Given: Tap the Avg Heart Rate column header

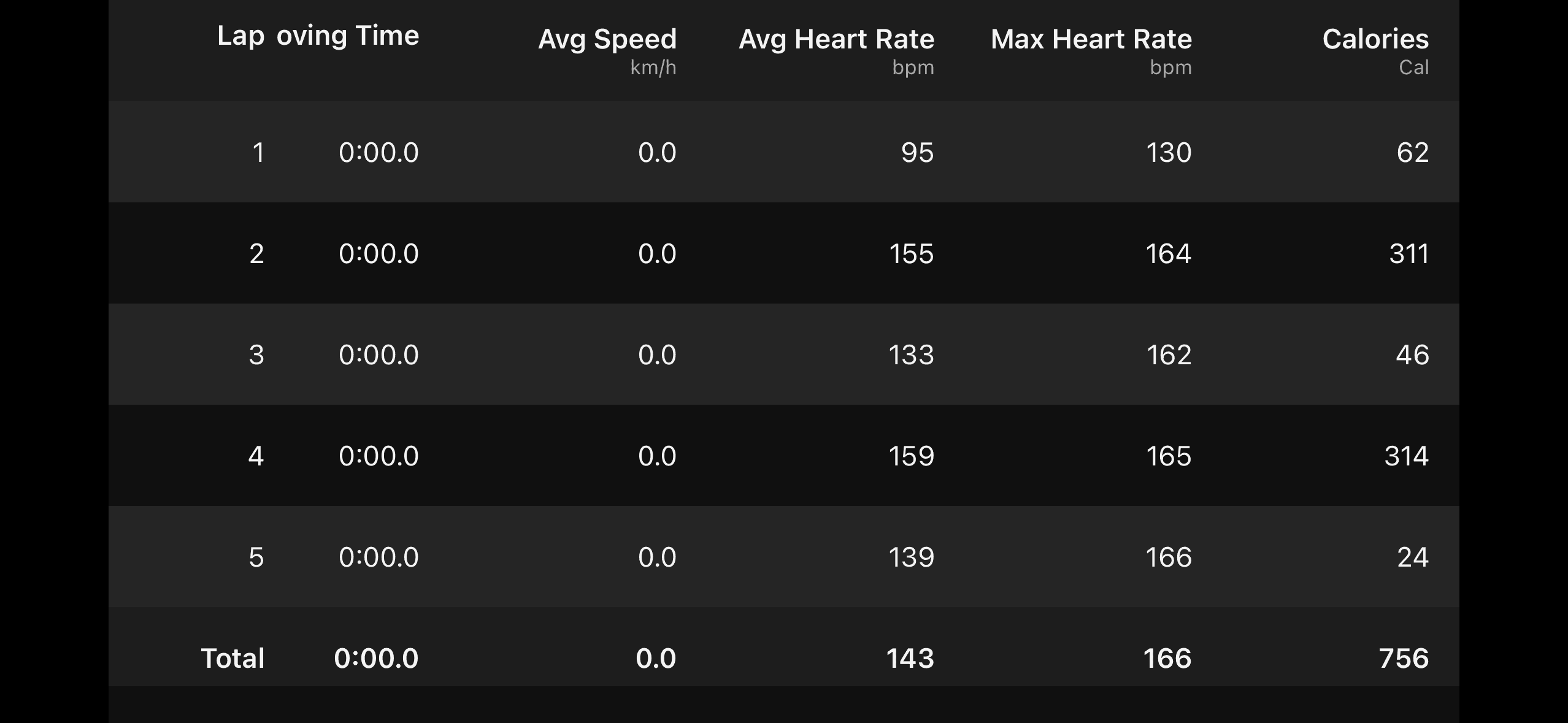Looking at the screenshot, I should [x=836, y=40].
